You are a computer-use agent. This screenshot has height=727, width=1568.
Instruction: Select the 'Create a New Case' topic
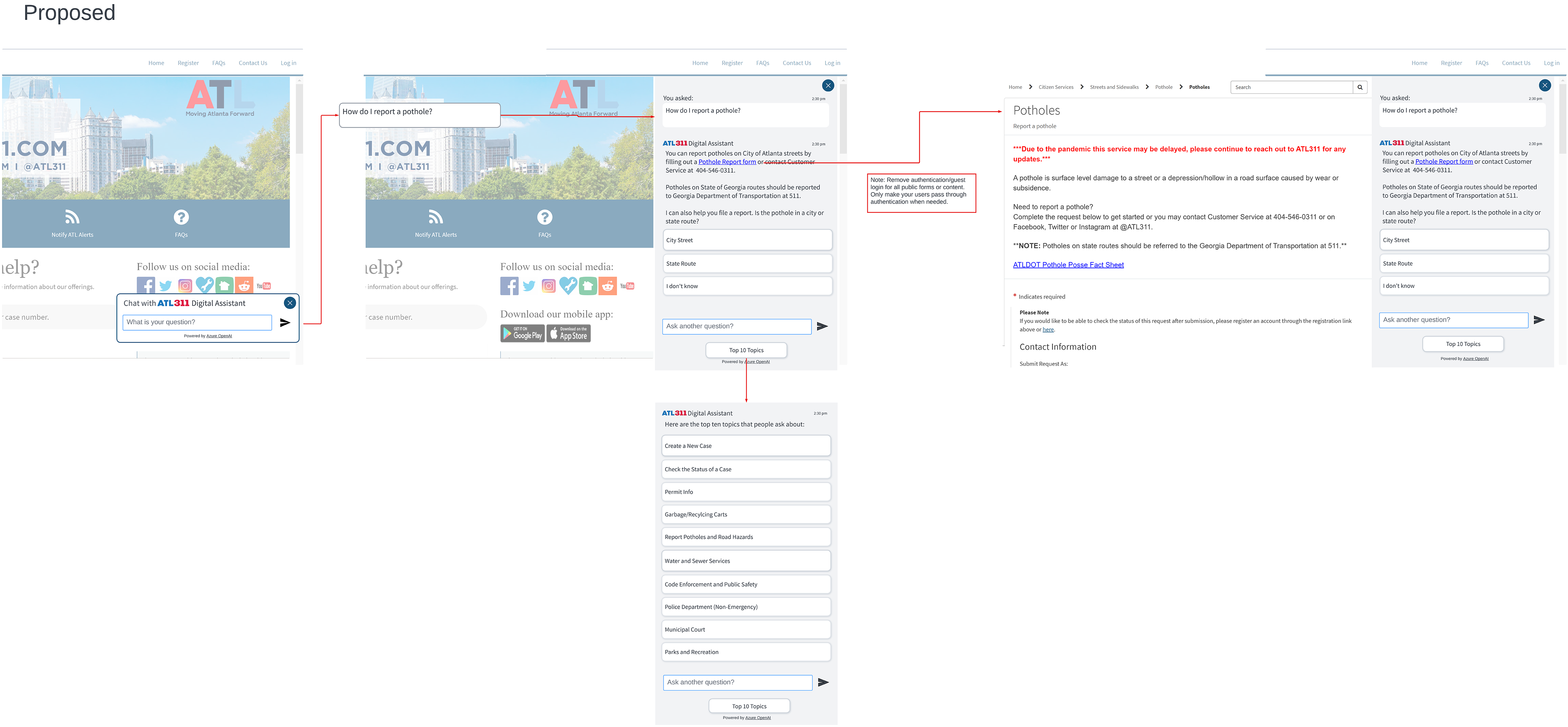click(x=746, y=446)
